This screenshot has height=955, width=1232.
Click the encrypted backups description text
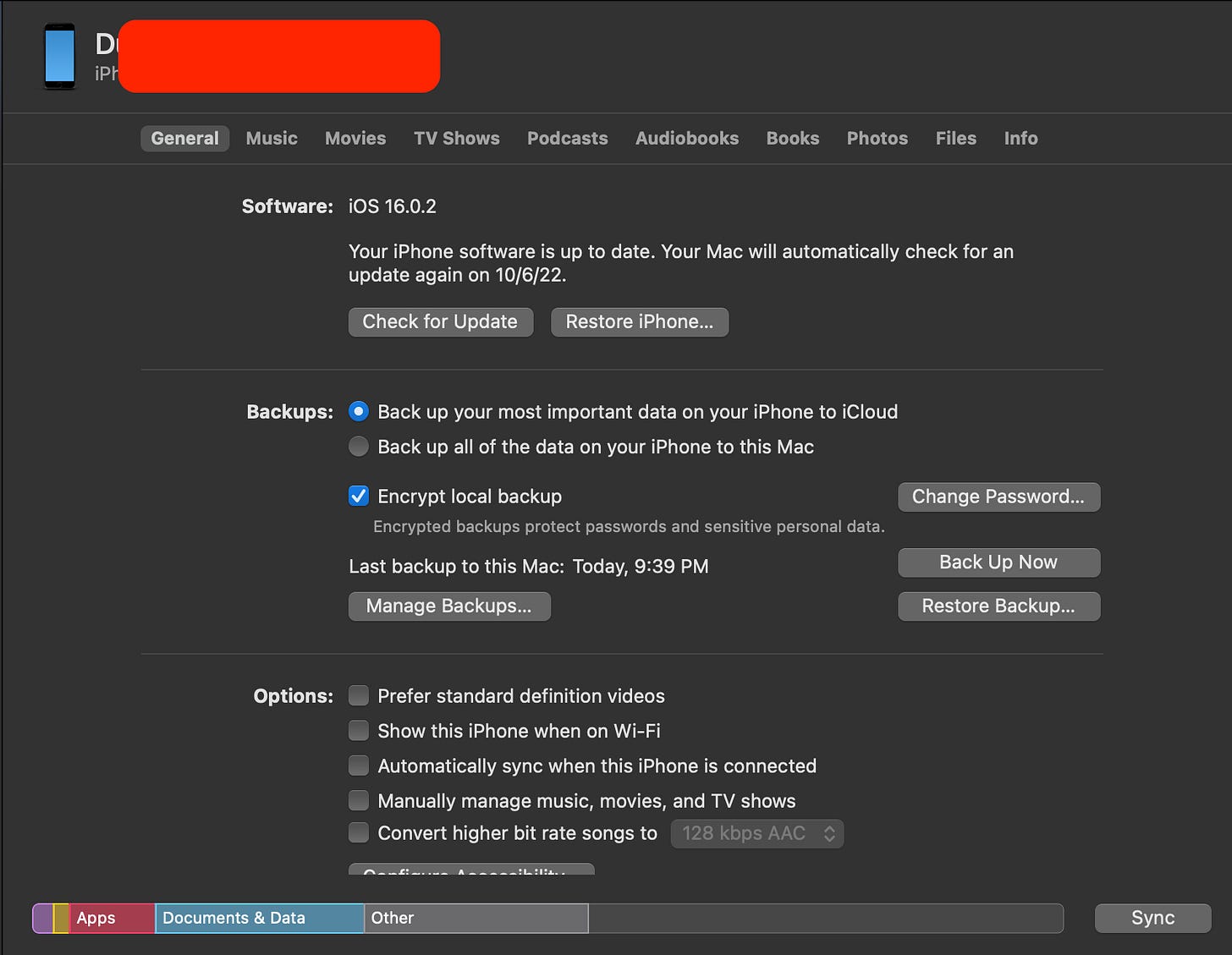[x=629, y=526]
